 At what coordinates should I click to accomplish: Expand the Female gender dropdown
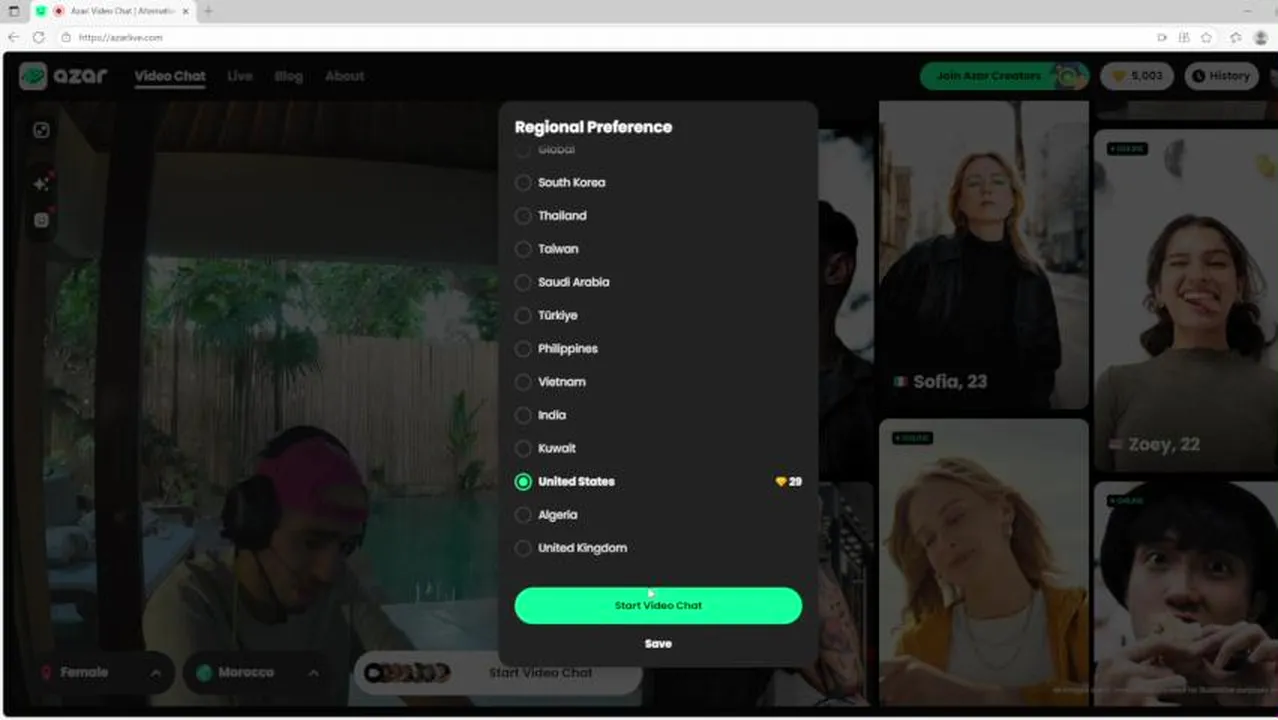(102, 673)
